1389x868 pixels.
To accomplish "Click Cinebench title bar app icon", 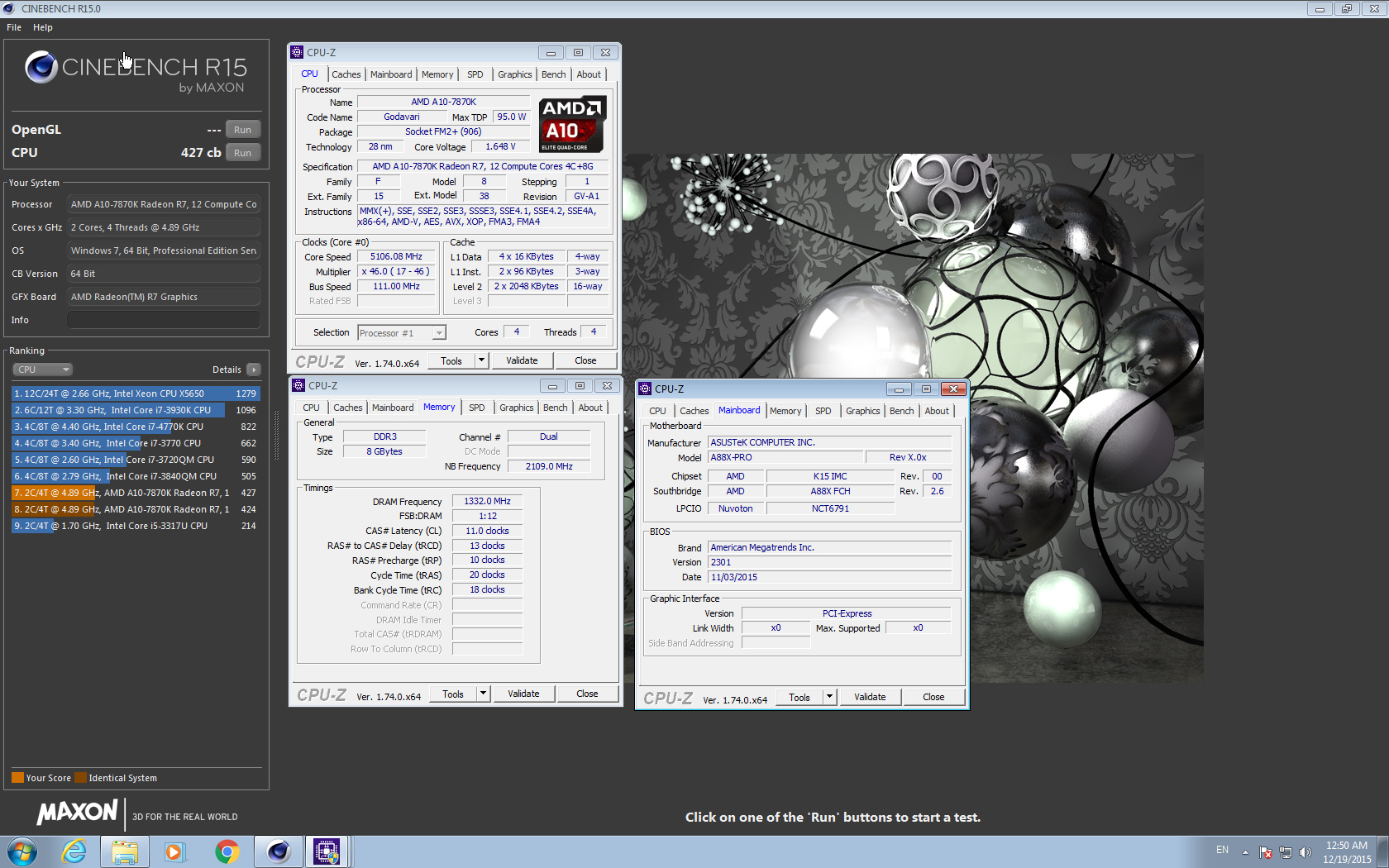I will pos(9,8).
